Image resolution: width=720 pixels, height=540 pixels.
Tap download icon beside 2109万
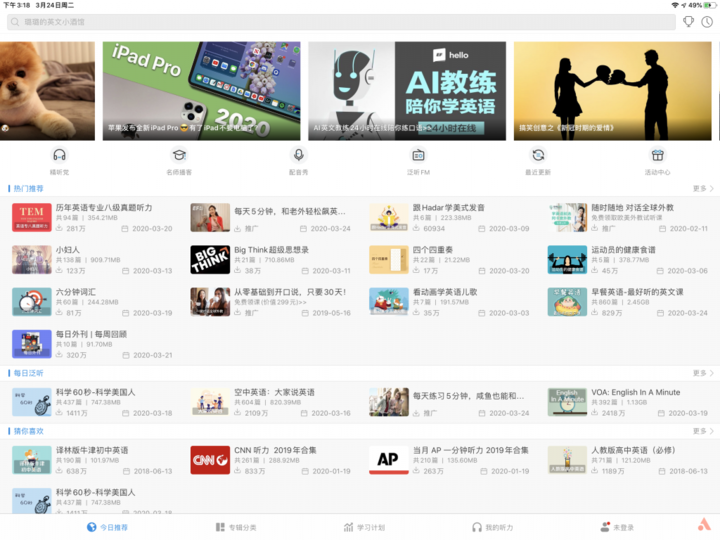point(238,412)
